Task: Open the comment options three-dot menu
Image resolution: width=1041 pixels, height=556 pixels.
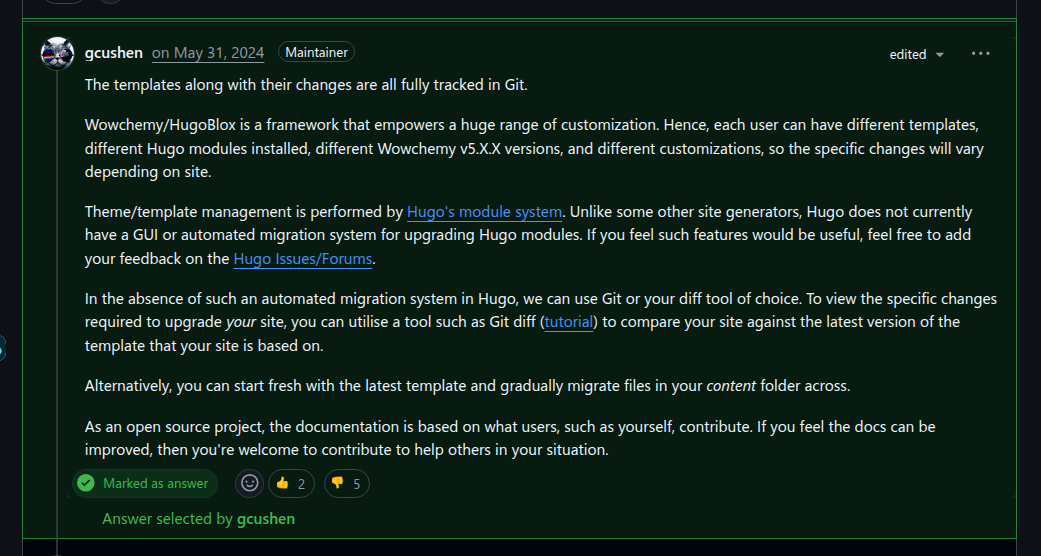Action: [980, 54]
